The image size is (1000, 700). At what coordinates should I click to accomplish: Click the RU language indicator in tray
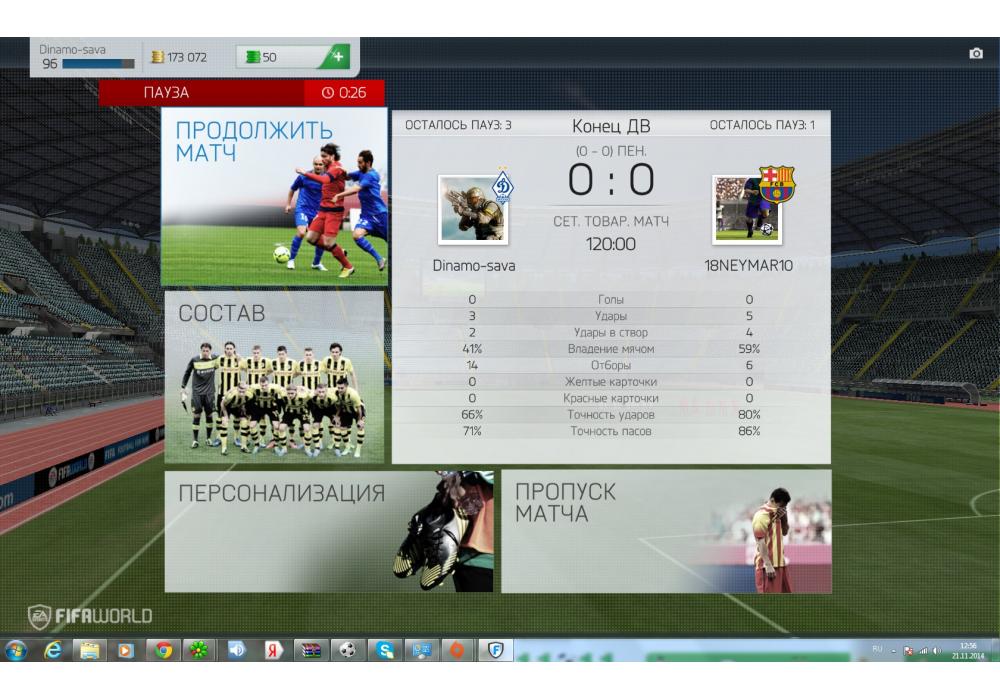[877, 649]
